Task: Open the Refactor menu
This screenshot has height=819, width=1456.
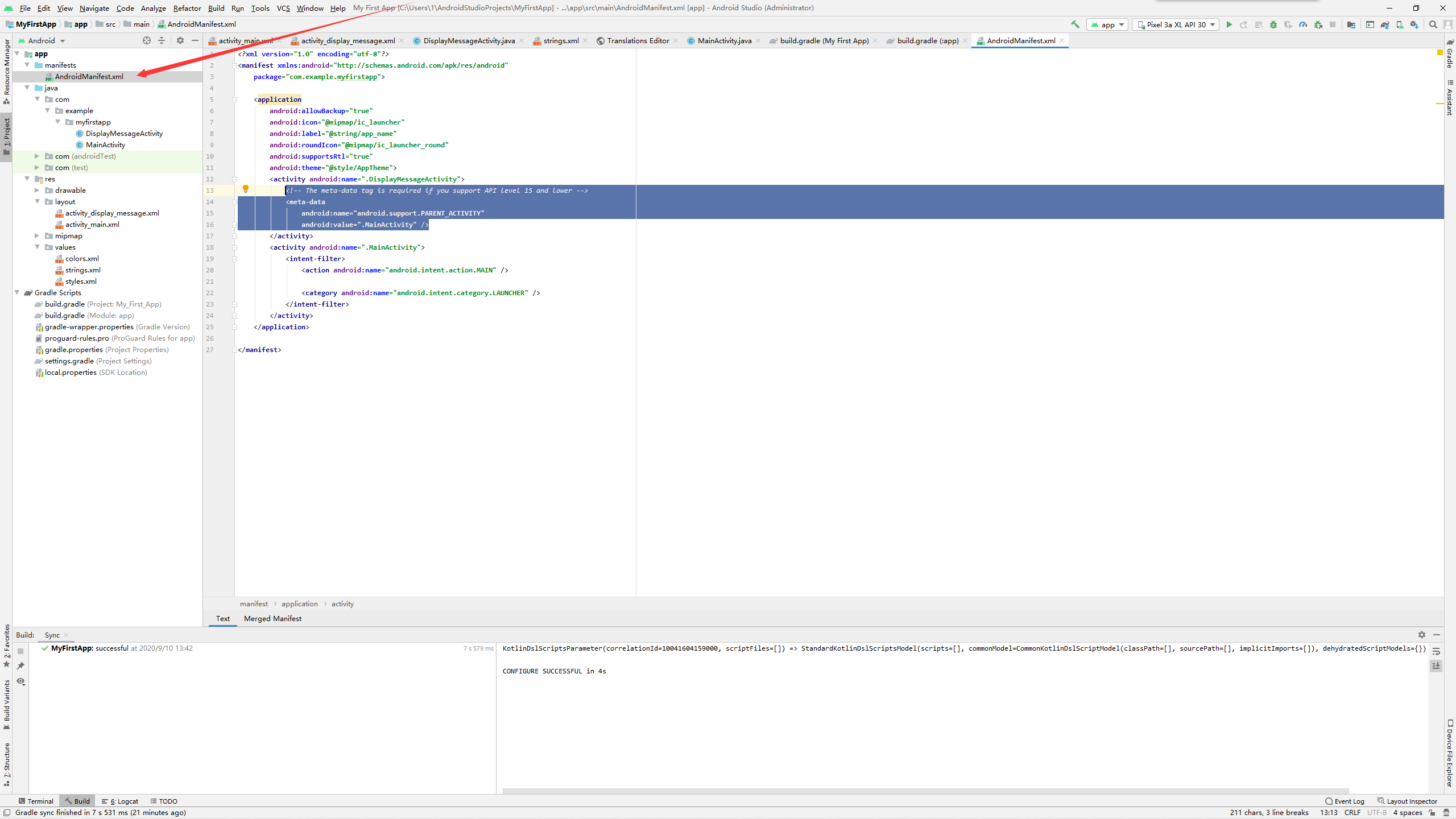Action: click(187, 8)
